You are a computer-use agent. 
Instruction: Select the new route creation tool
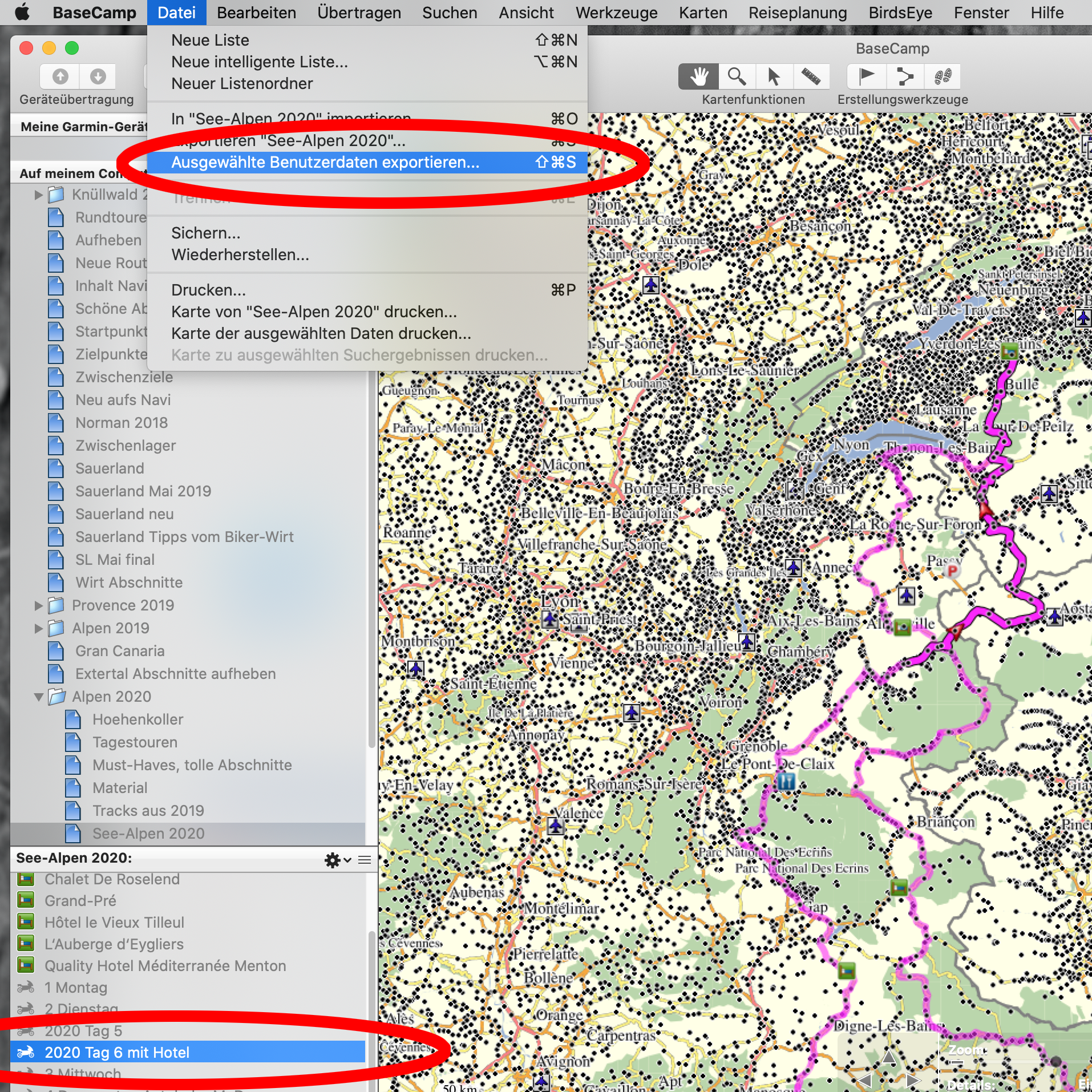click(x=904, y=76)
